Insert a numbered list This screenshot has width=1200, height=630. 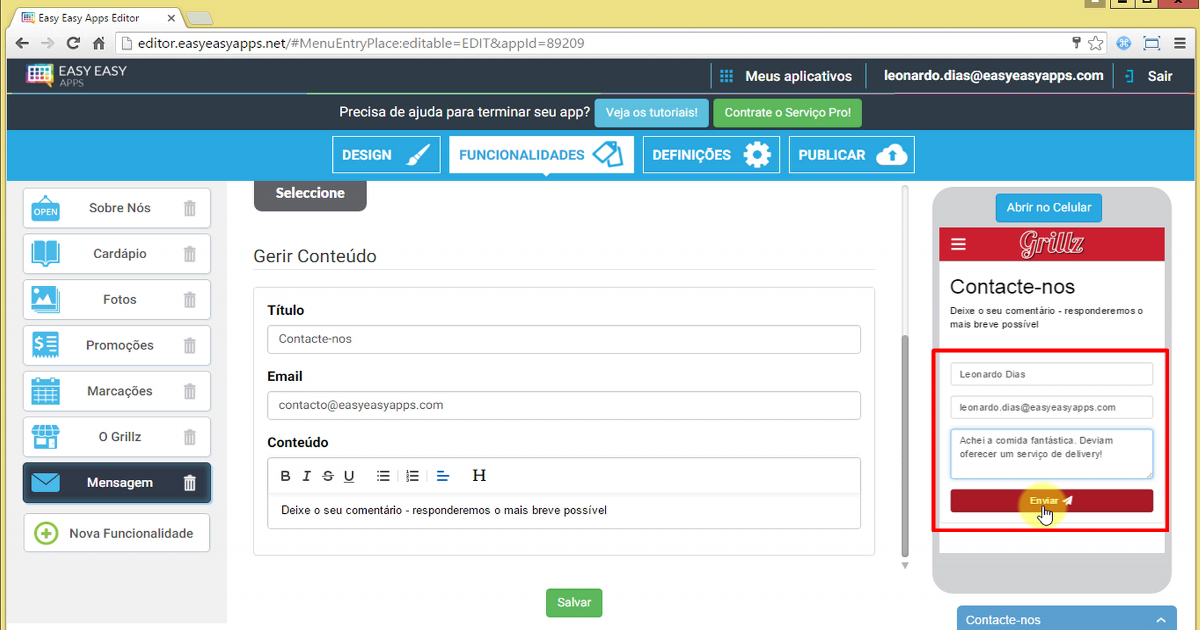coord(412,476)
